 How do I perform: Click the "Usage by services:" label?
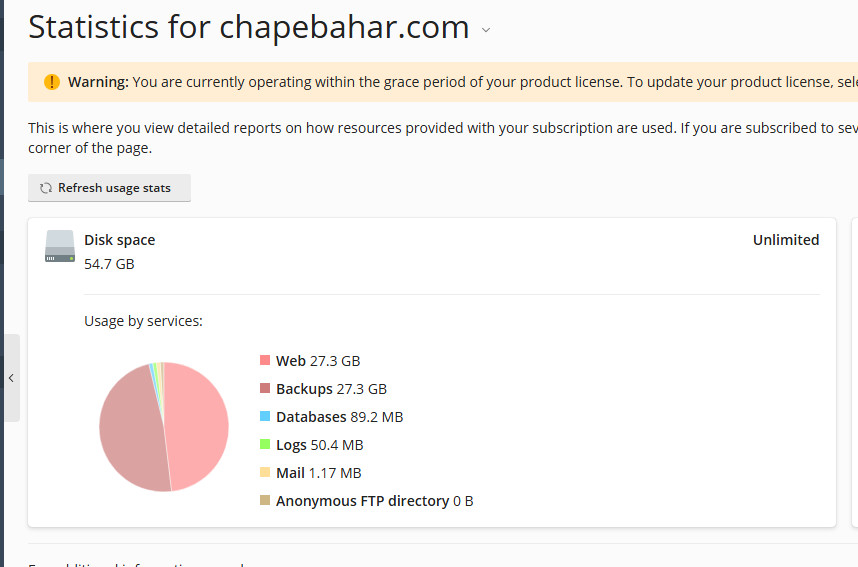point(143,321)
